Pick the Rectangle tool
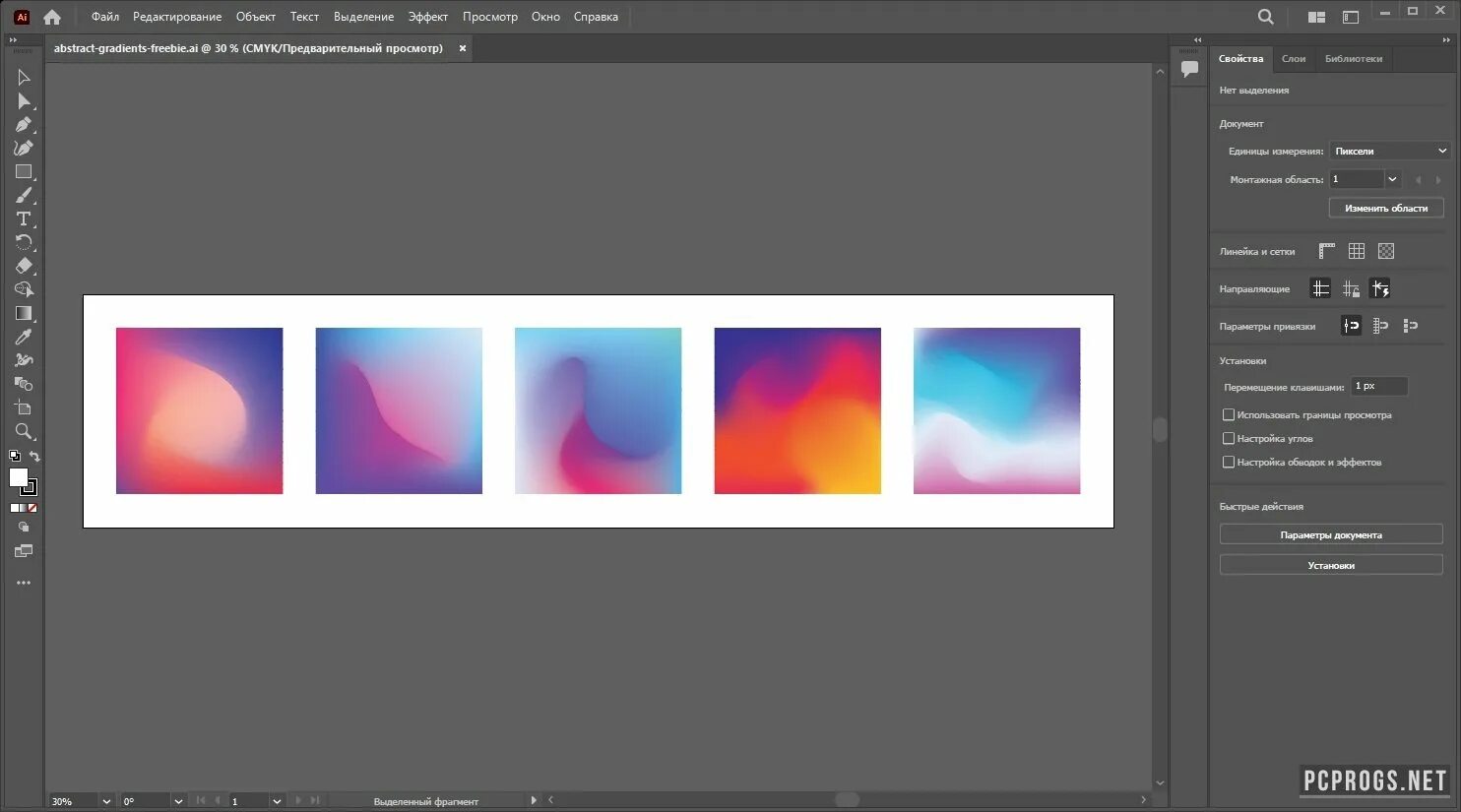 click(x=25, y=171)
